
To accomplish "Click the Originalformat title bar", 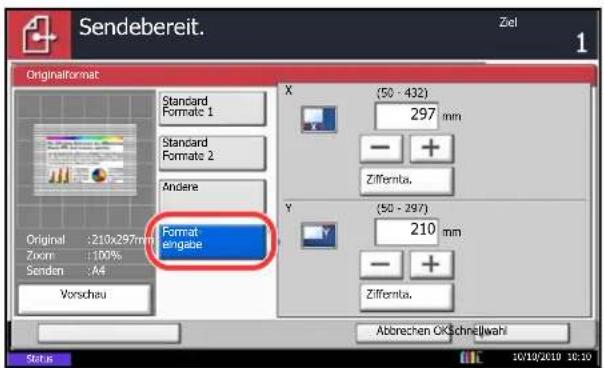I will (x=304, y=75).
